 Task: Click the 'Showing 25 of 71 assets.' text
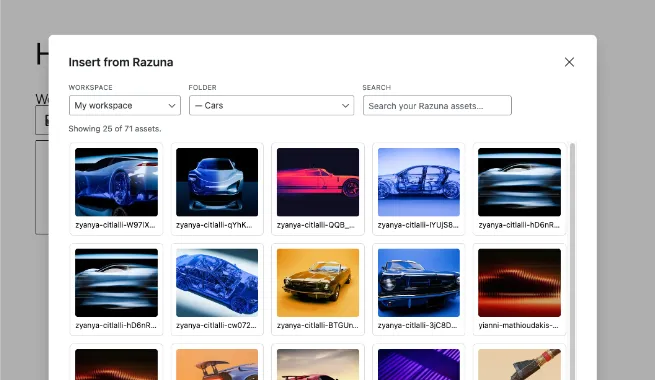click(115, 129)
